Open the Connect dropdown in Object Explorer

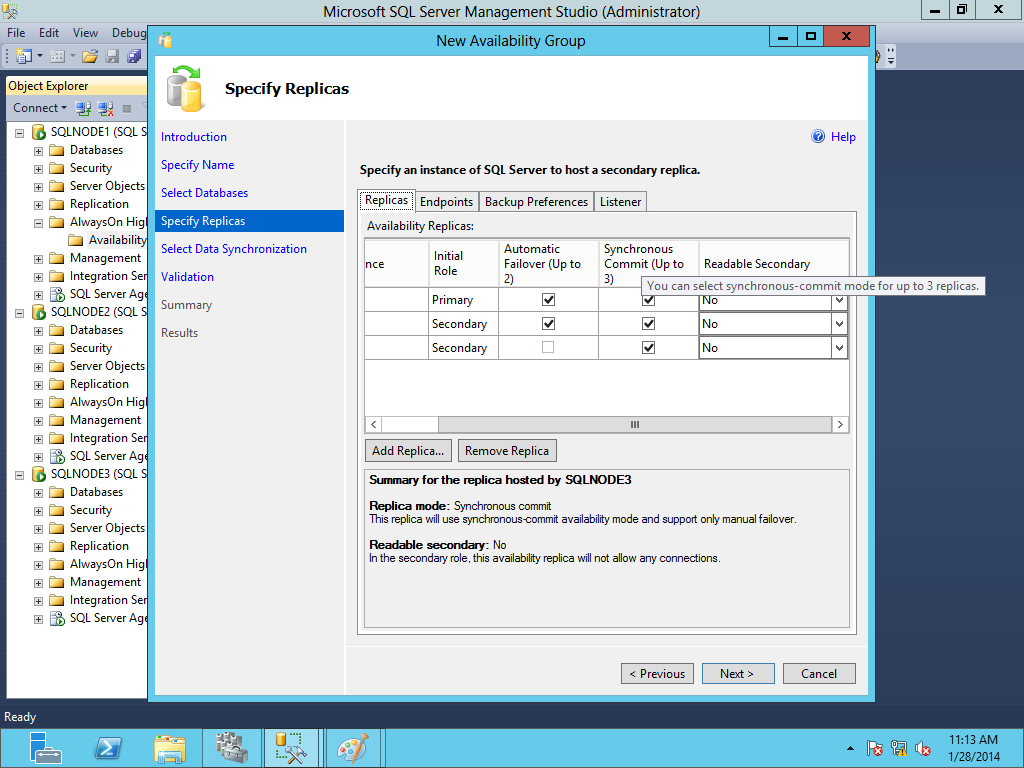(x=40, y=108)
